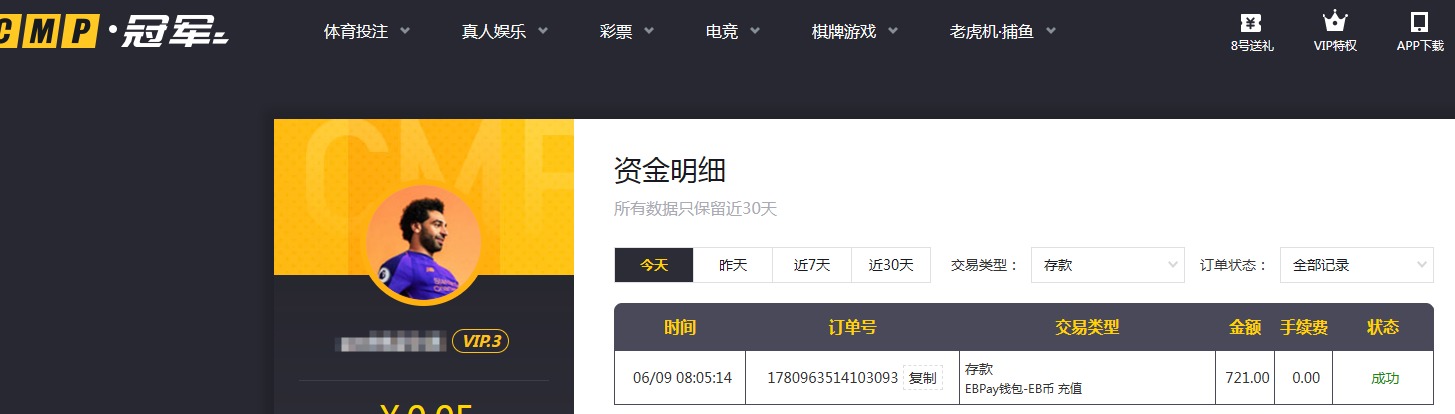The image size is (1455, 414).
Task: Open the APP下载 phone icon
Action: [1419, 22]
